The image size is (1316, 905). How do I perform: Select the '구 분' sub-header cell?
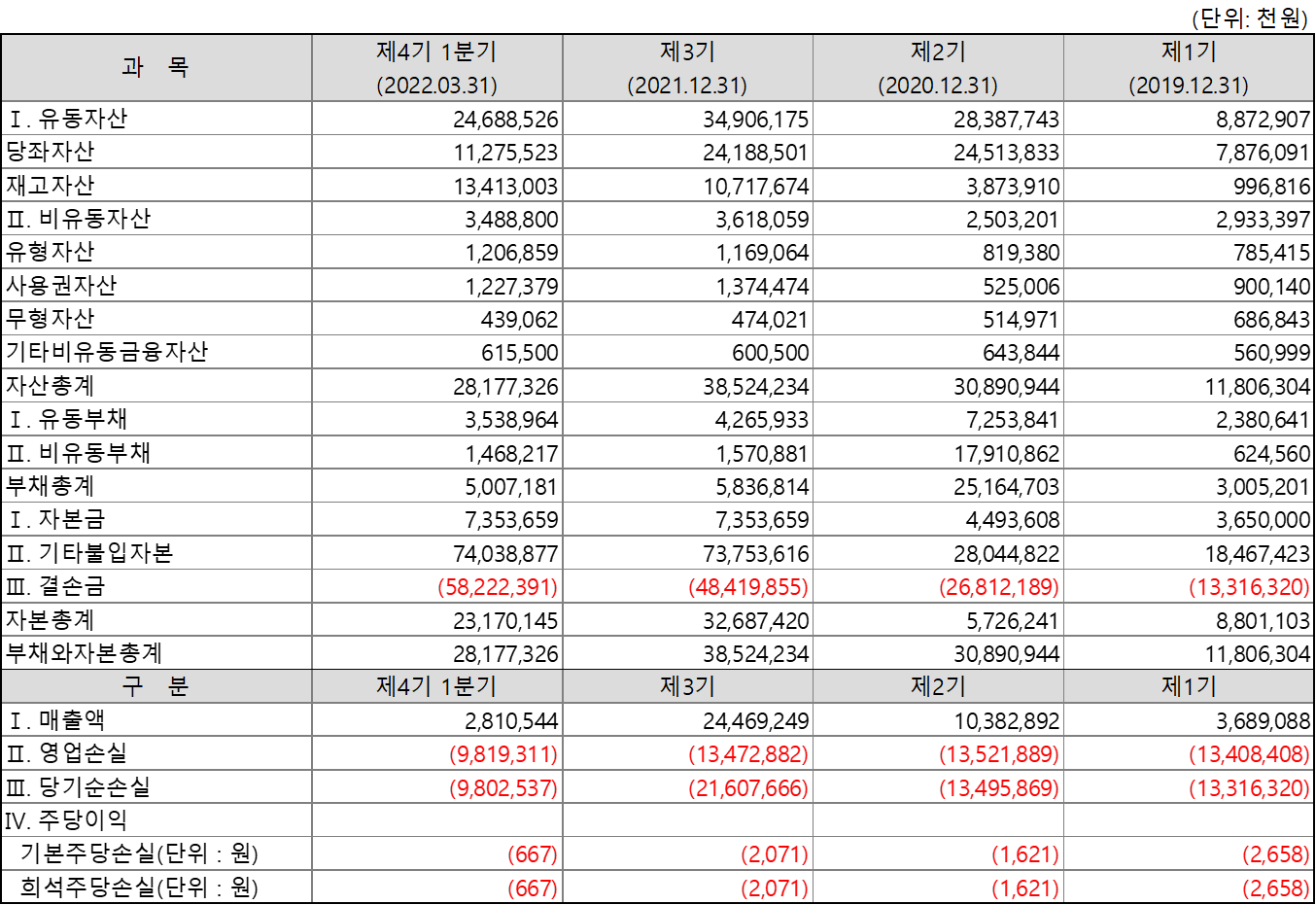156,686
